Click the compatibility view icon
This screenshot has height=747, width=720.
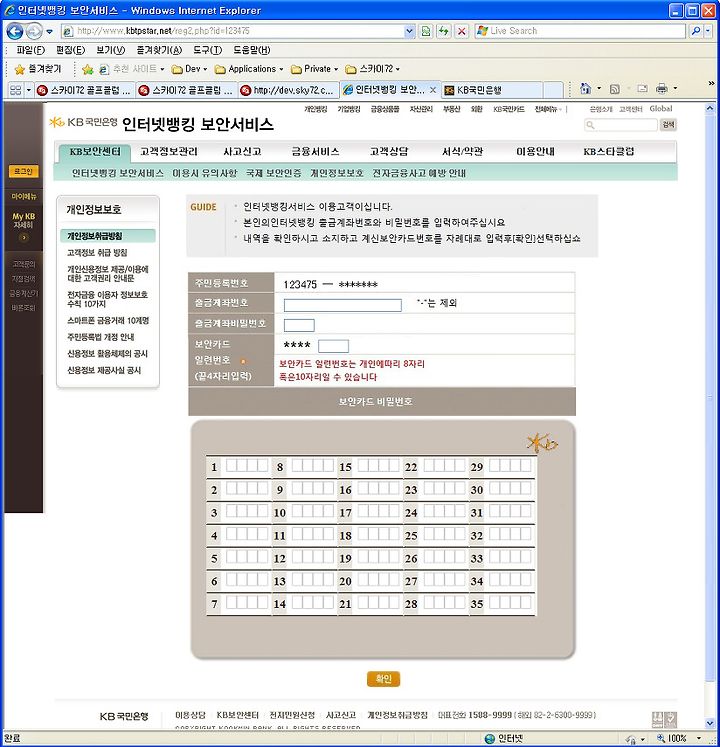[426, 31]
